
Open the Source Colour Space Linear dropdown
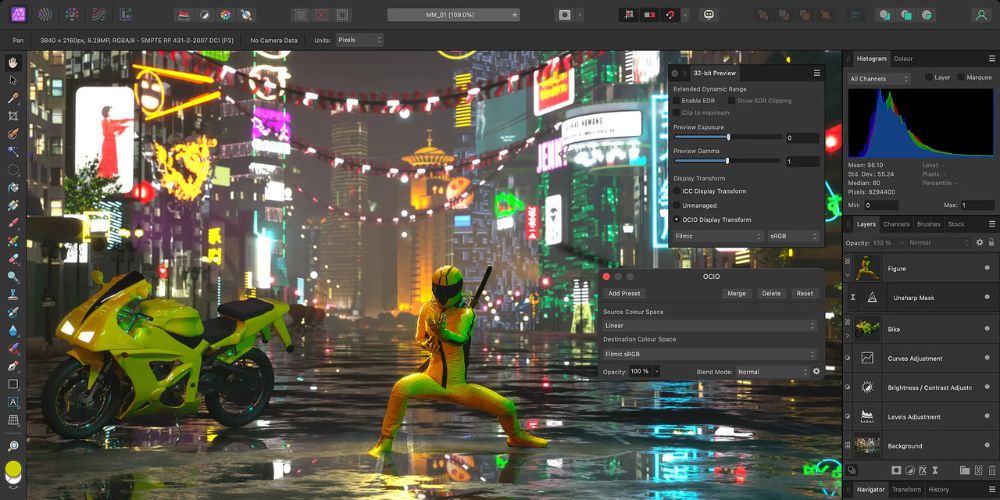pos(710,326)
